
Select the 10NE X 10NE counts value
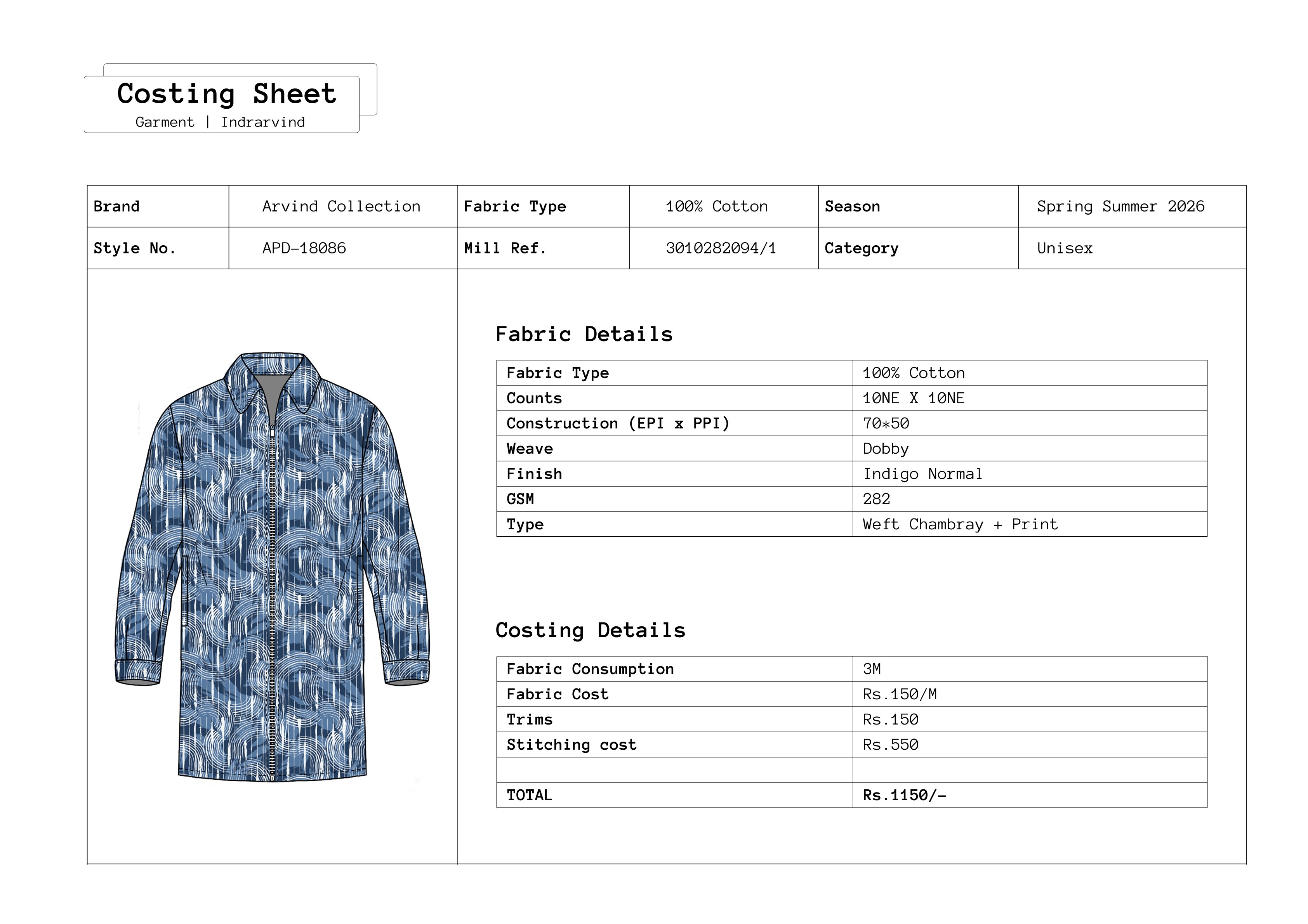[913, 399]
